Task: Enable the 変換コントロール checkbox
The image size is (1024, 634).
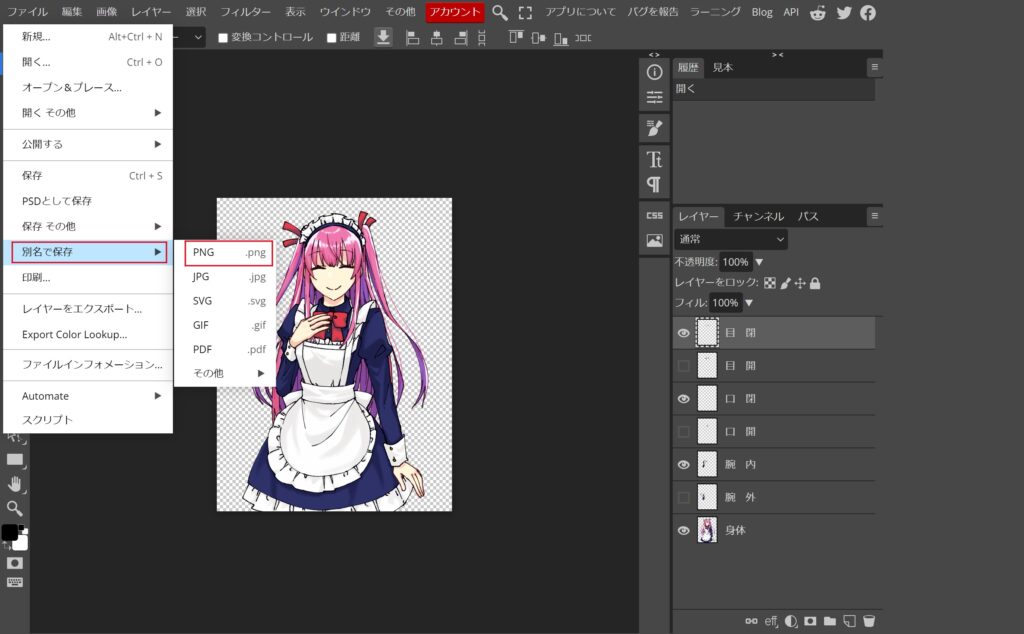Action: 223,38
